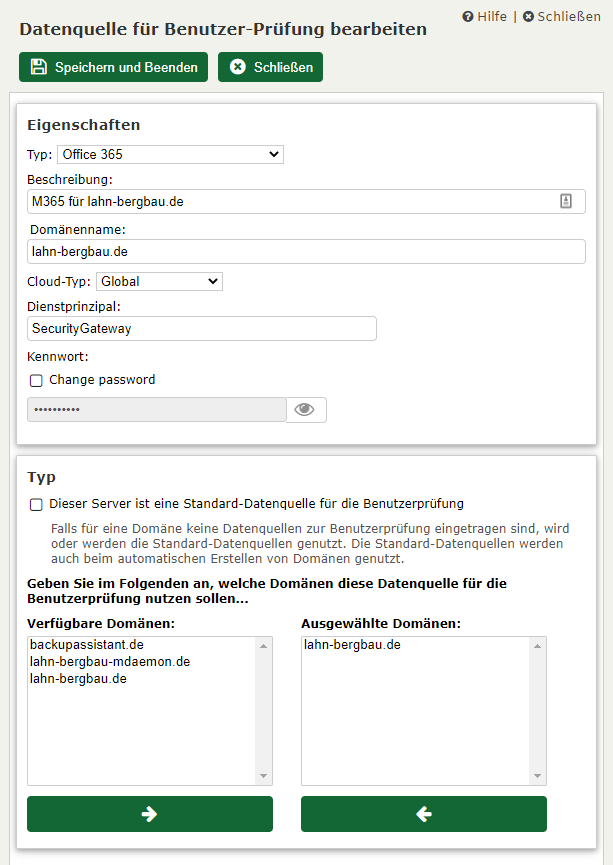This screenshot has width=613, height=865.
Task: Open the Typ dropdown showing Office 365
Action: coord(170,154)
